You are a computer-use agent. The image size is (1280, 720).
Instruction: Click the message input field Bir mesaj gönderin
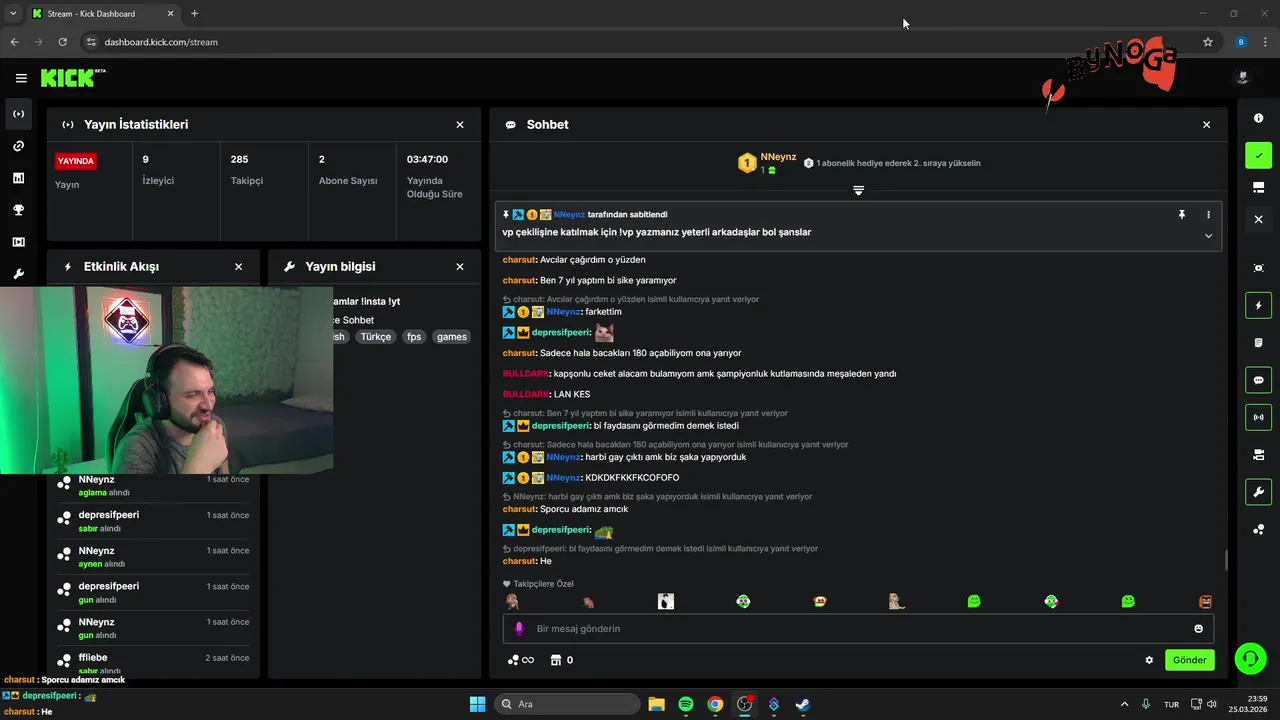[x=858, y=629]
